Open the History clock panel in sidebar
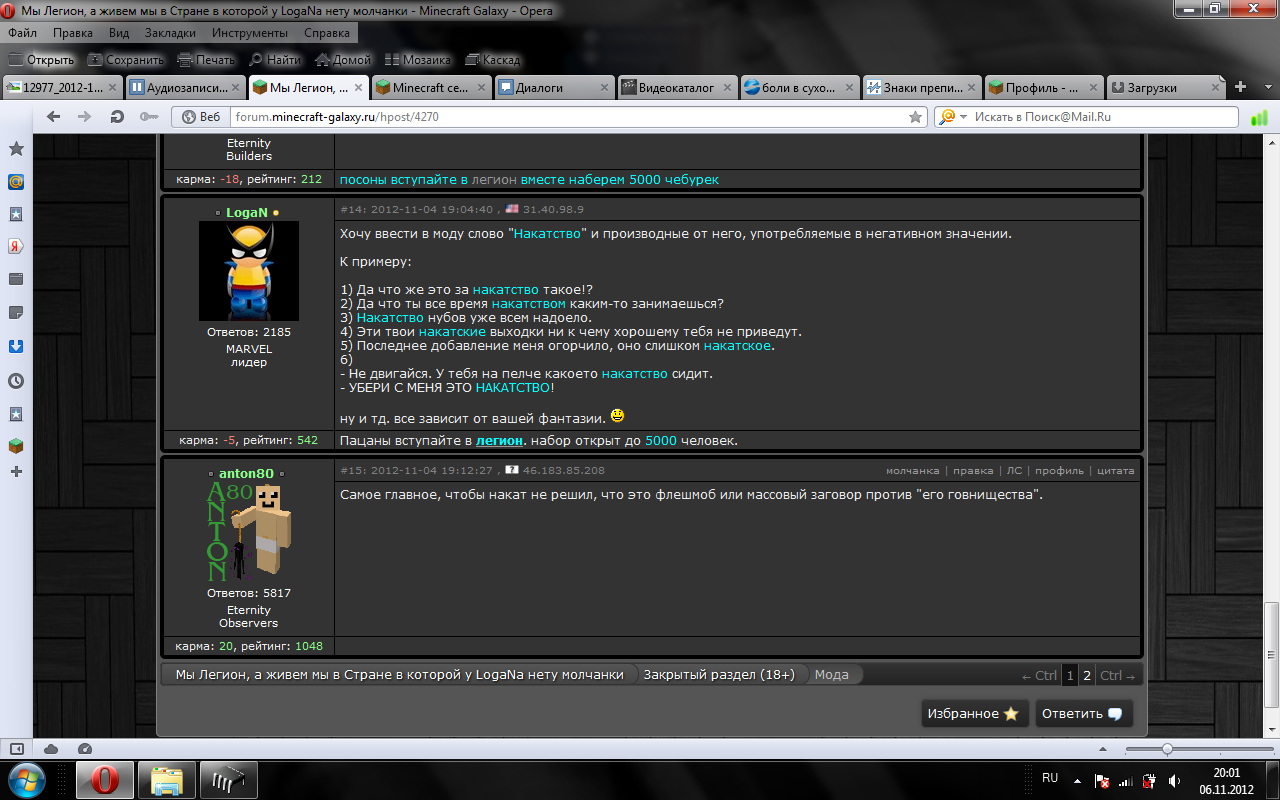 click(x=16, y=381)
